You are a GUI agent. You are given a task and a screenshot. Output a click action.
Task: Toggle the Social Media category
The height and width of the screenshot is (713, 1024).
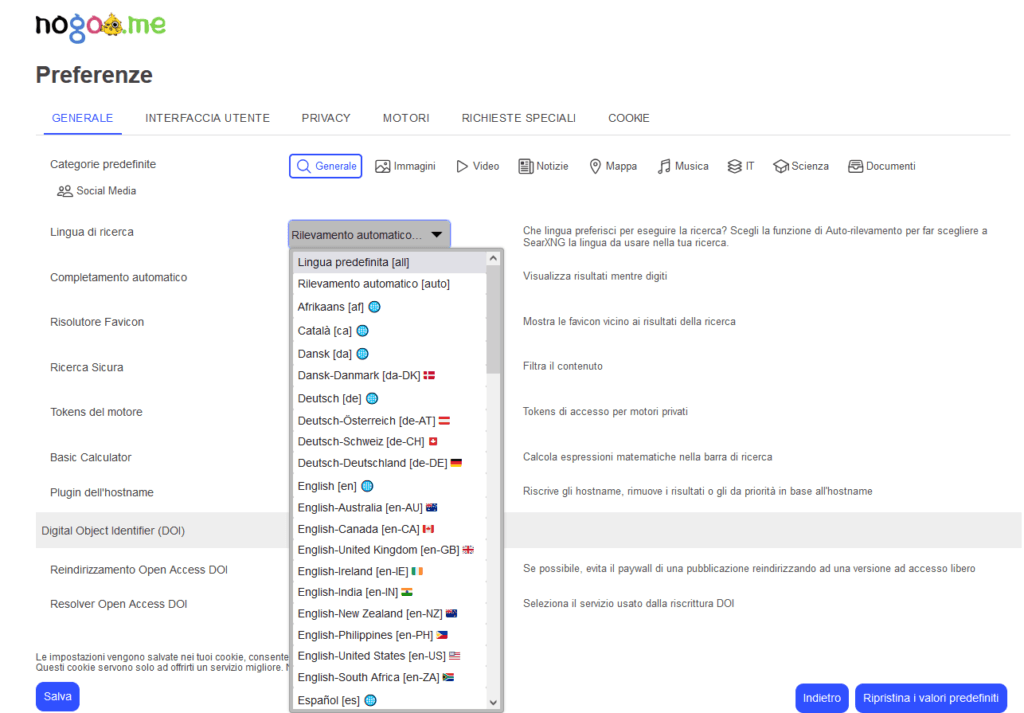point(97,191)
